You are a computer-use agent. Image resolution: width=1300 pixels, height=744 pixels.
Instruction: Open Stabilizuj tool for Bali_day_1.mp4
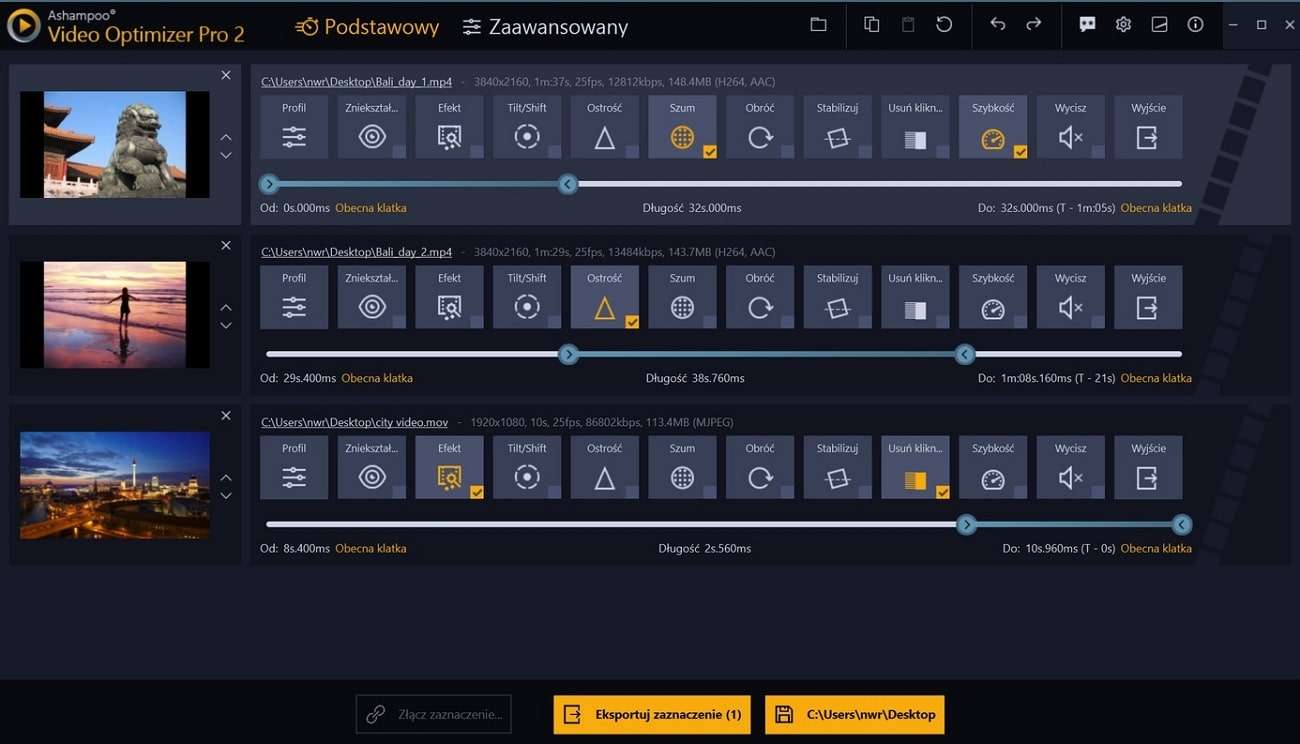[x=838, y=127]
